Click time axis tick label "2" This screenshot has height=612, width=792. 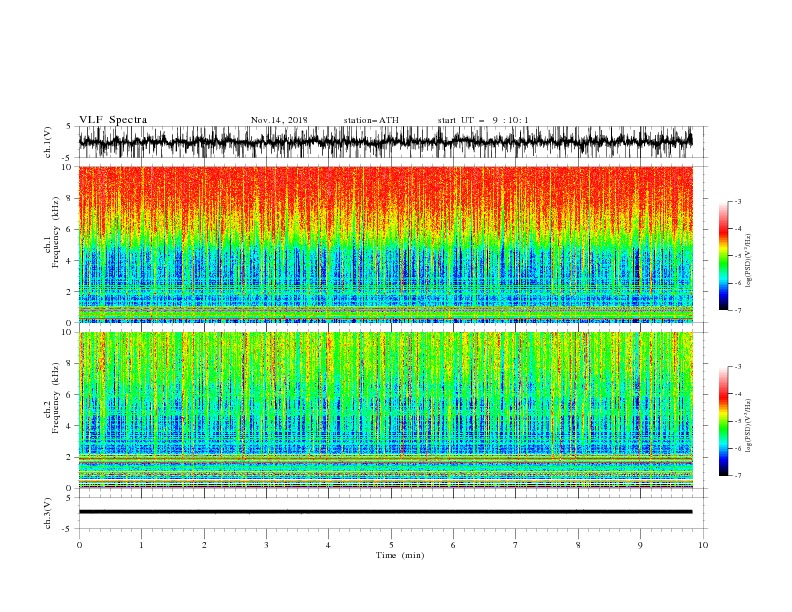[204, 545]
